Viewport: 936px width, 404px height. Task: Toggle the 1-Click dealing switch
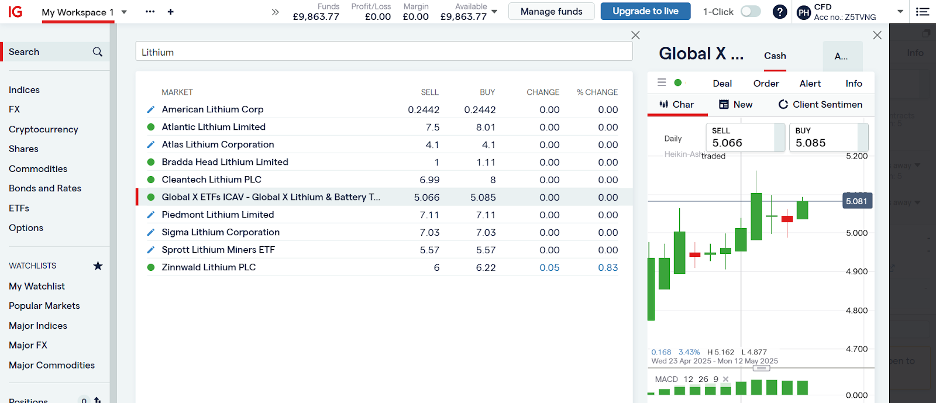(x=750, y=11)
